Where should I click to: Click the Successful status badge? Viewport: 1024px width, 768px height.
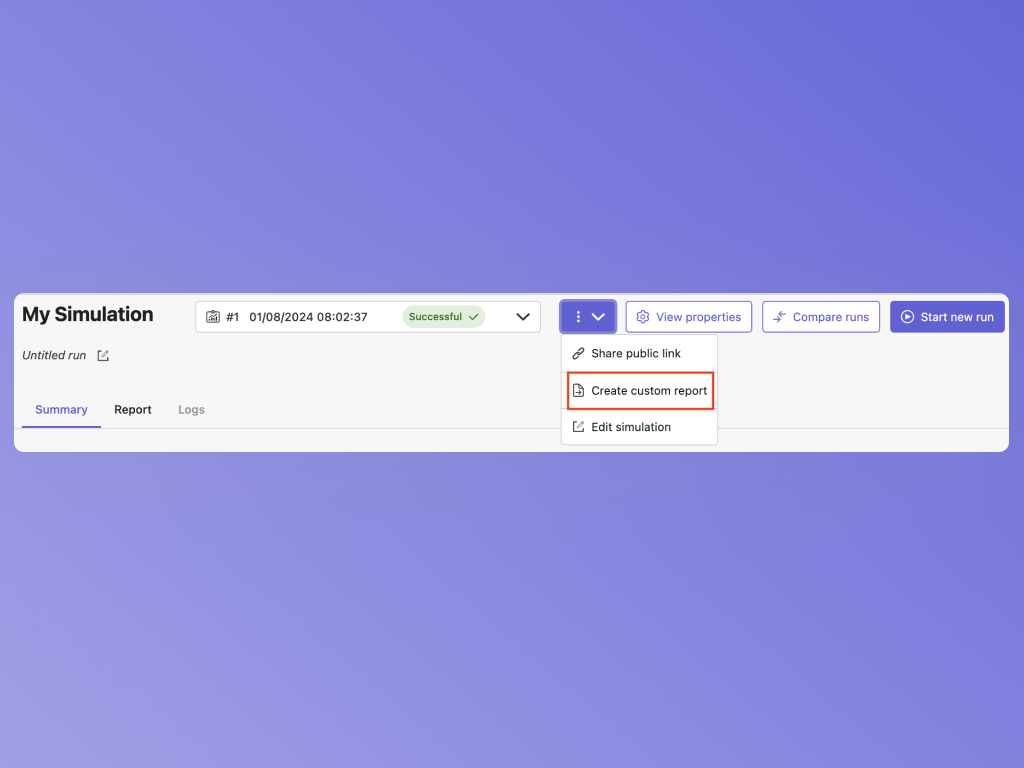tap(443, 317)
